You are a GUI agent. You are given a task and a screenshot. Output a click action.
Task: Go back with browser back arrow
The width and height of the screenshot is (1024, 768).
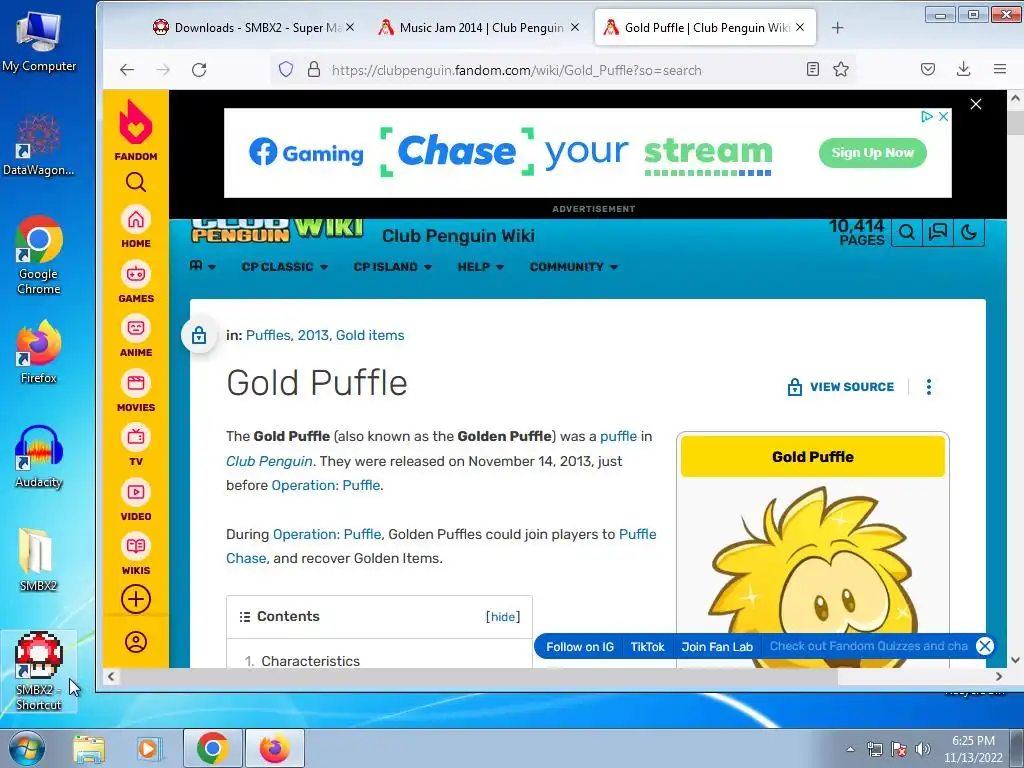(127, 70)
